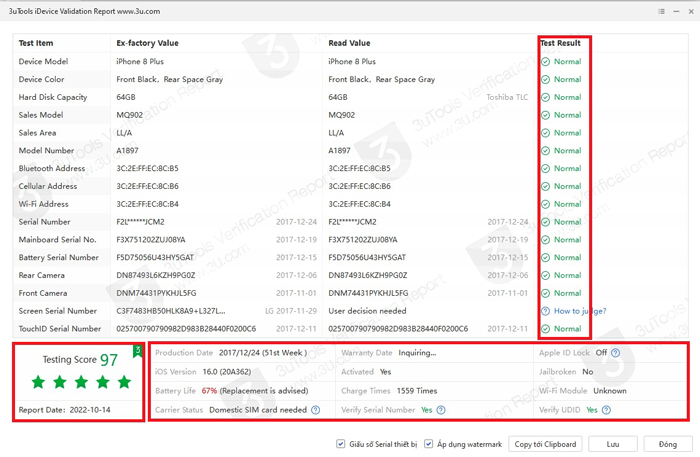Screen dimensions: 700x457
Task: Click the help icon beside Verify UDID
Action: pos(606,410)
